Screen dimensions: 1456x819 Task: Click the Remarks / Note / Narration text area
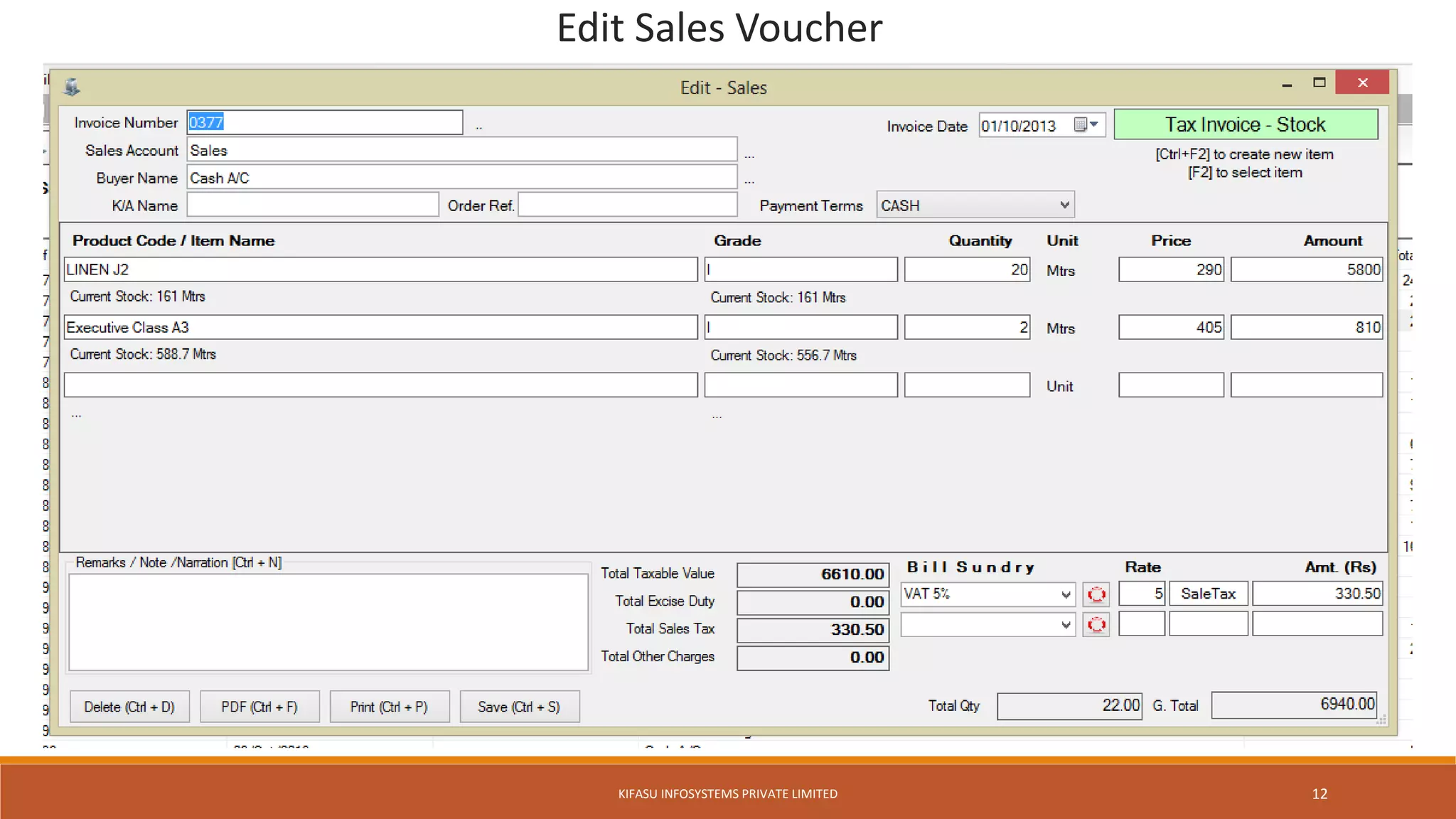tap(328, 622)
